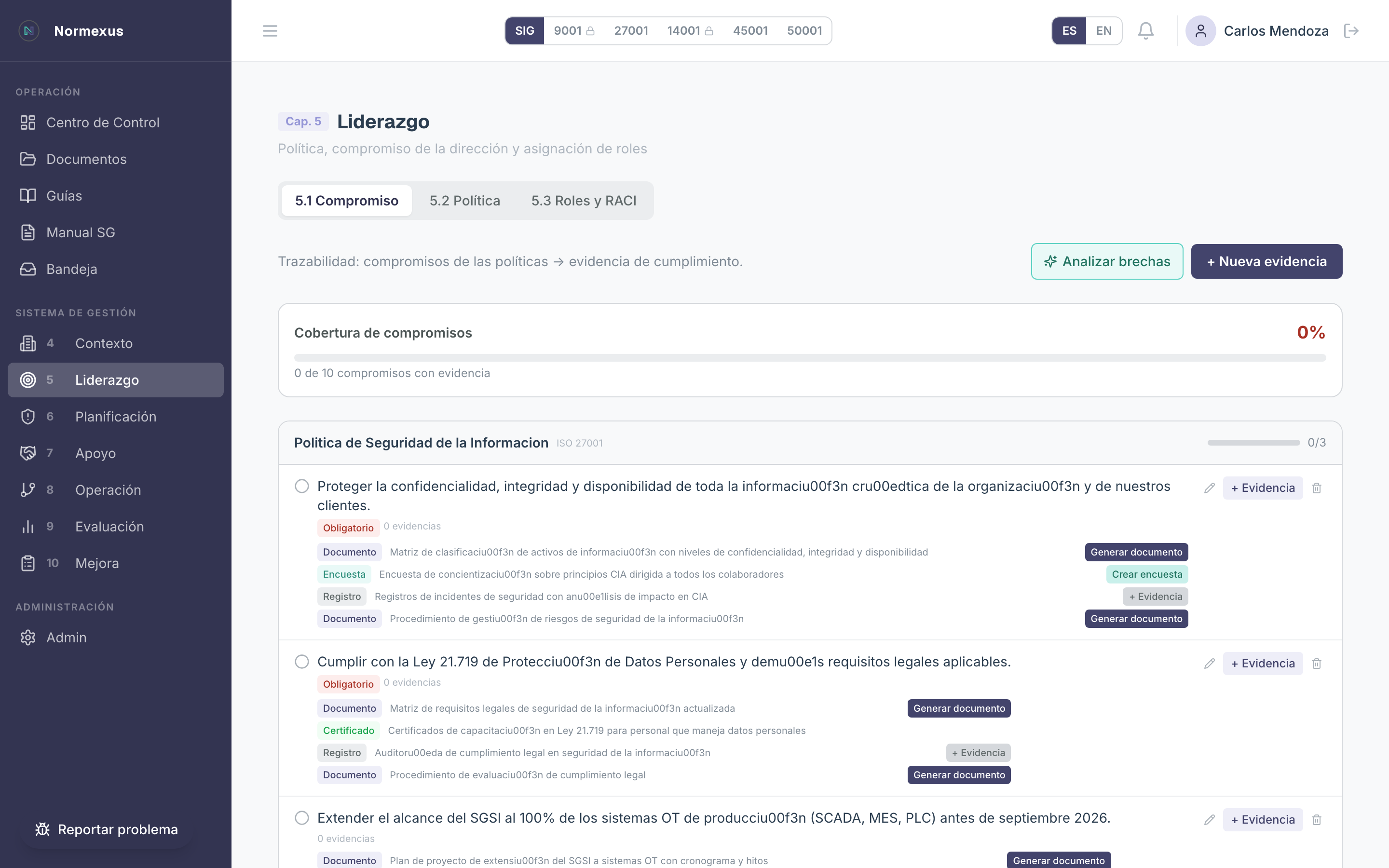This screenshot has width=1389, height=868.
Task: Go to chapter 4 Contexto
Action: coord(115,343)
